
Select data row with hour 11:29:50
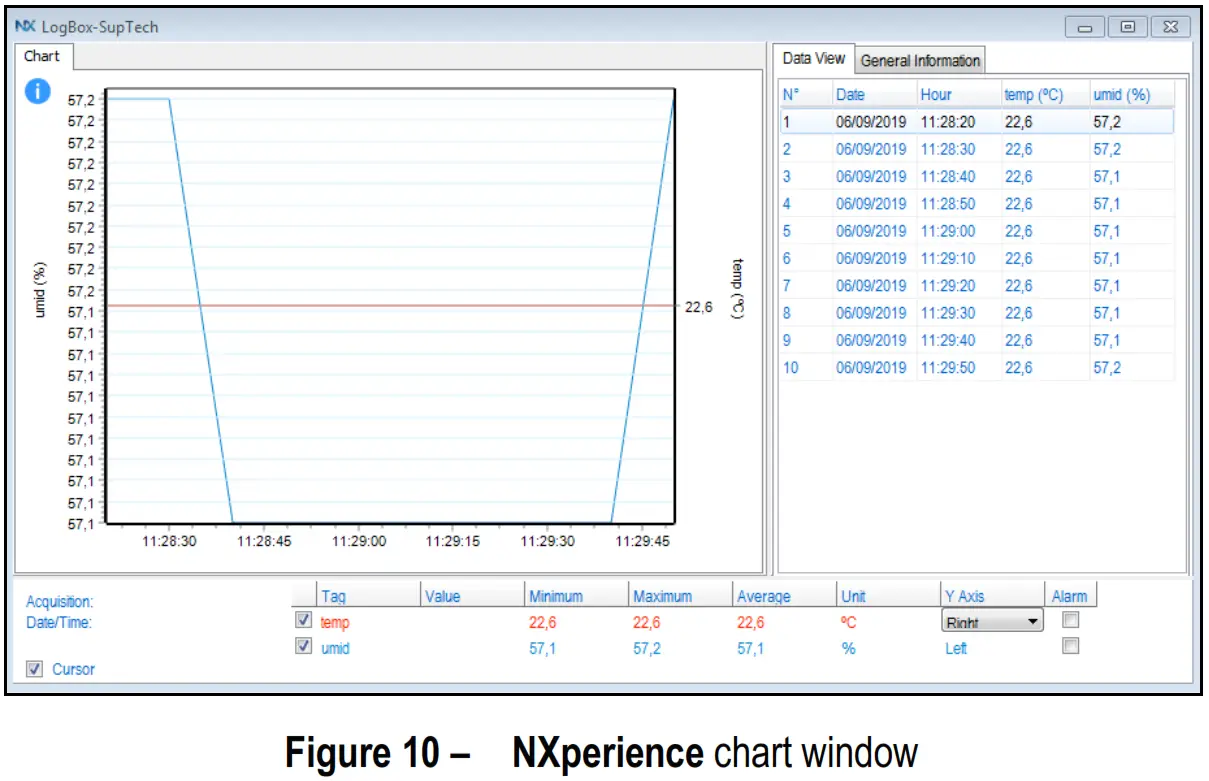click(x=976, y=367)
